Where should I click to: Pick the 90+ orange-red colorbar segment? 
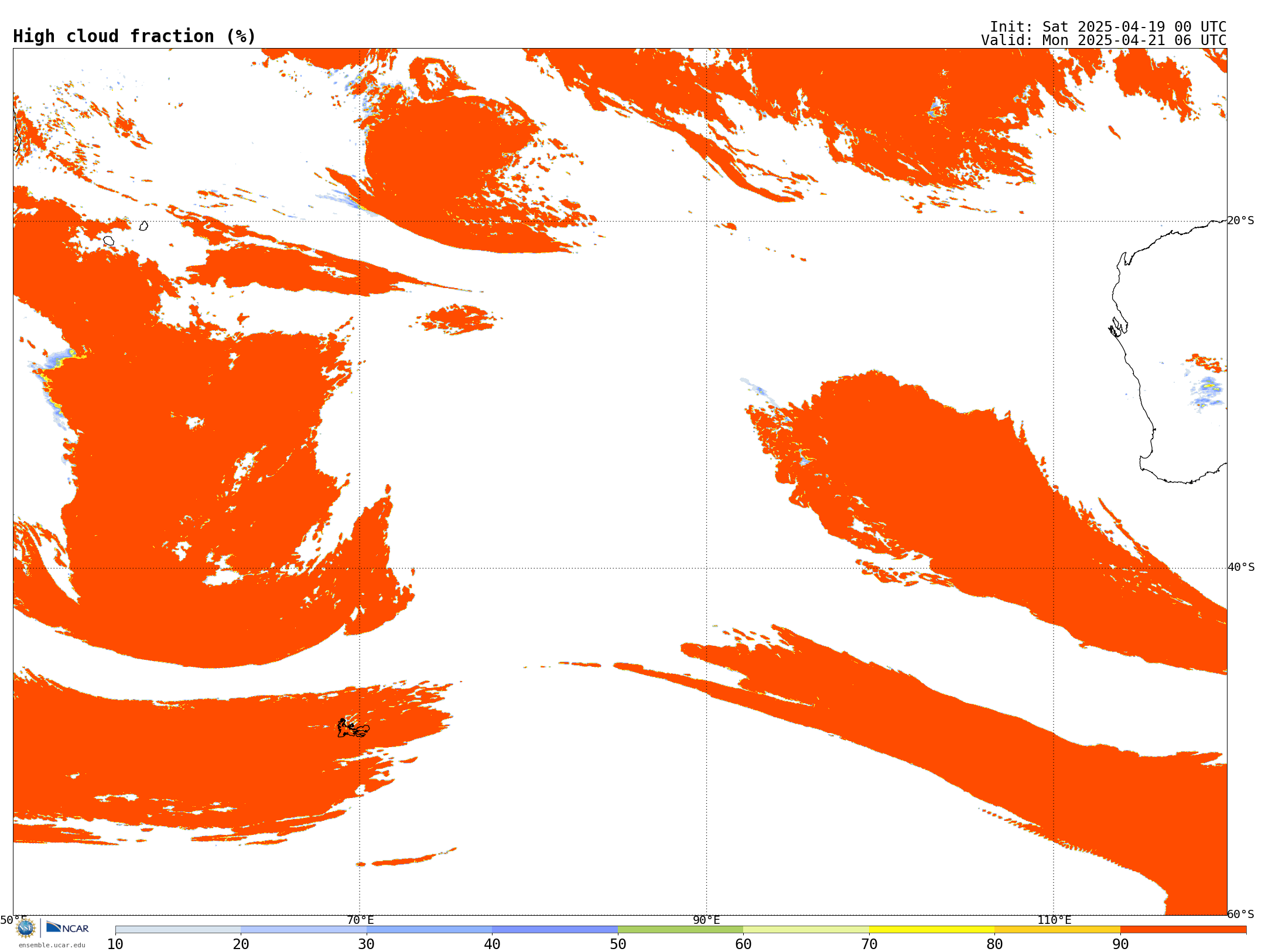pyautogui.click(x=1183, y=930)
